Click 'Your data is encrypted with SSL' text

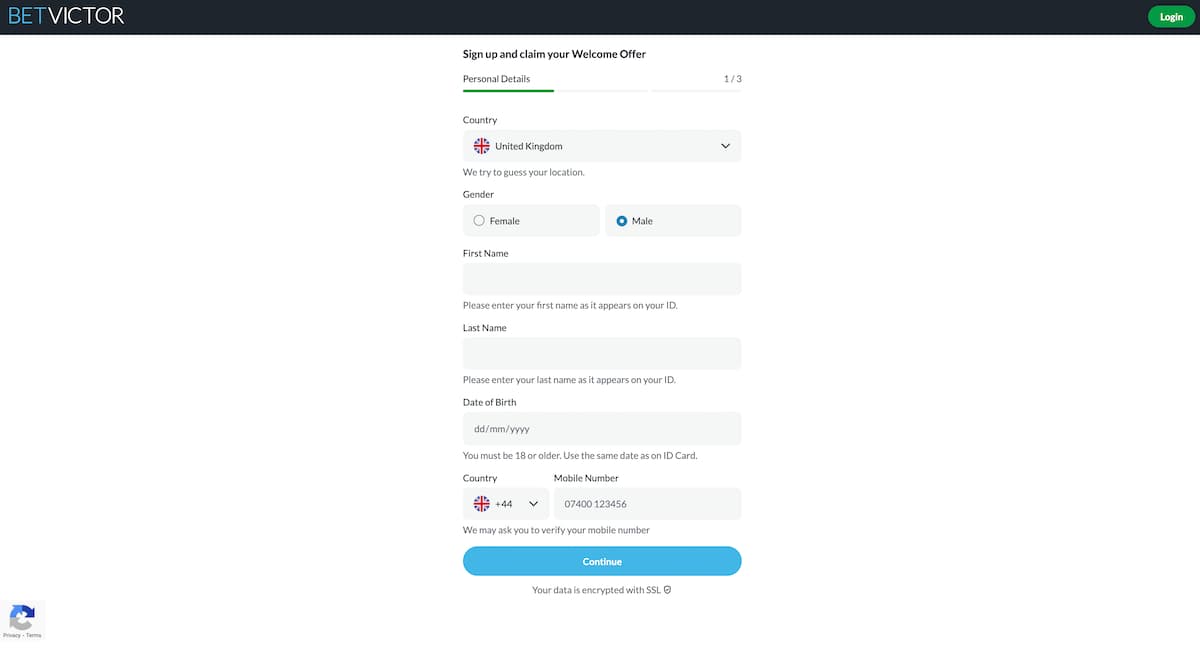(x=596, y=590)
